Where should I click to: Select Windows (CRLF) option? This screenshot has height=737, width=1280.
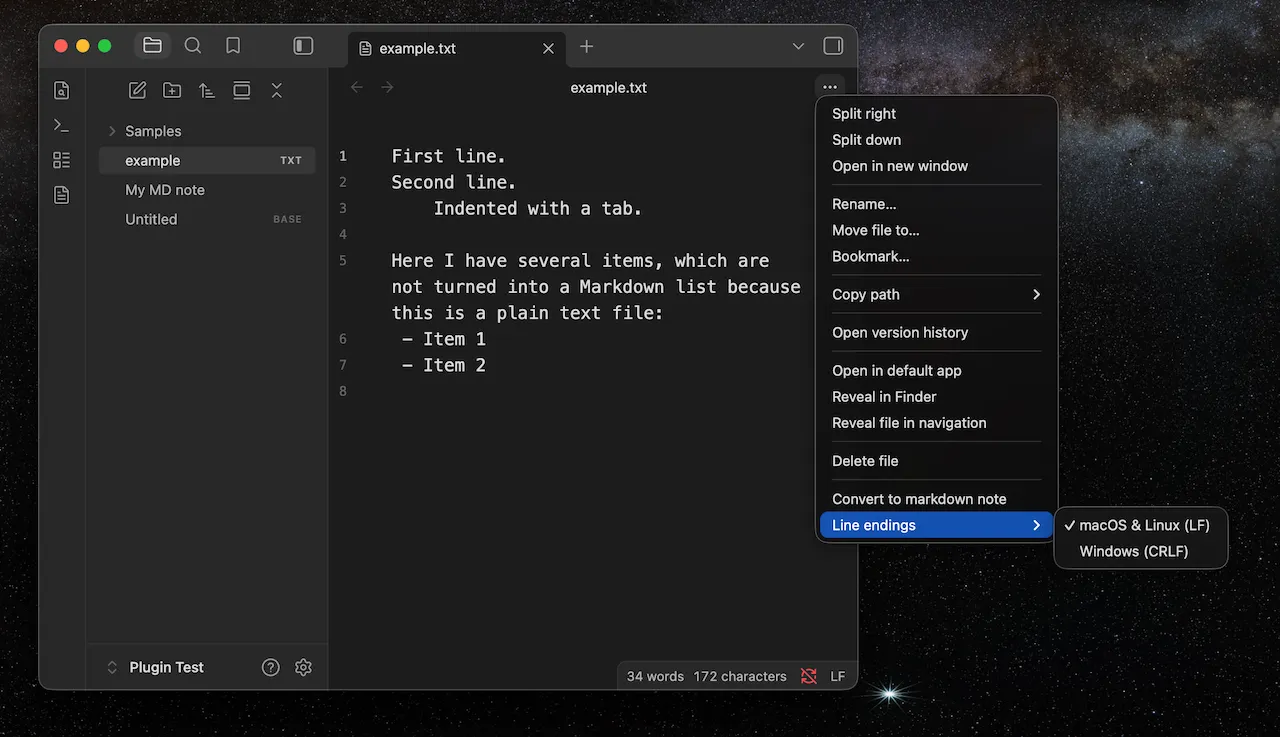pos(1141,551)
